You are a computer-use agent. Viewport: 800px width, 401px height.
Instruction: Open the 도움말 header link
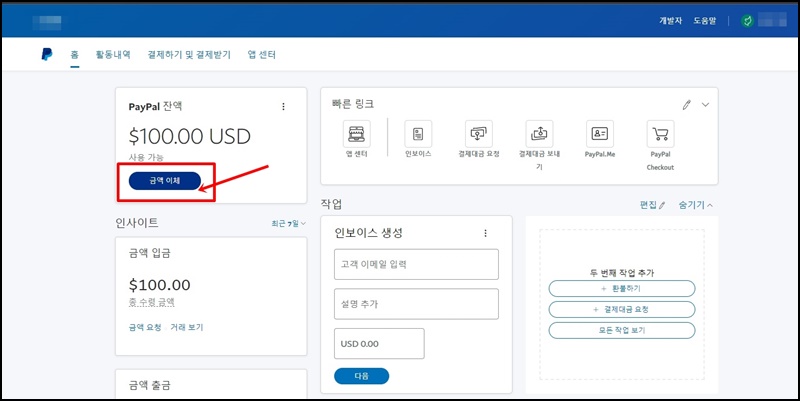coord(705,21)
